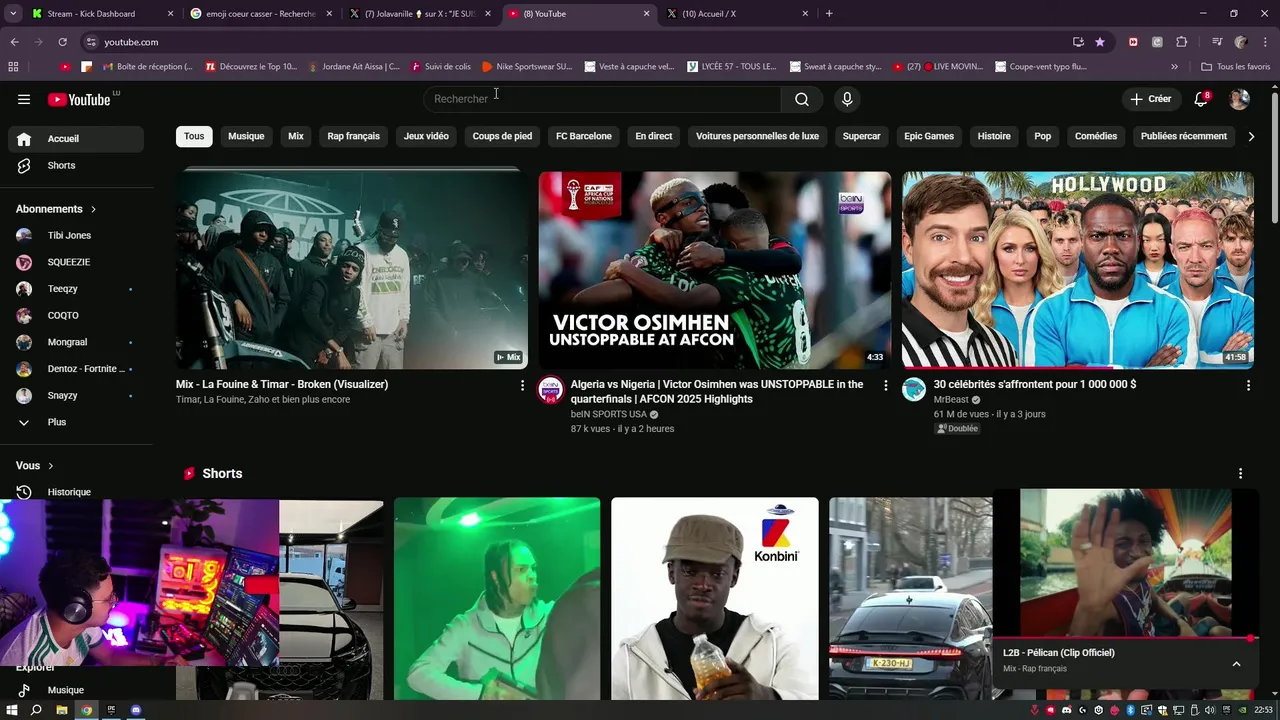Click the install app icon in address bar
This screenshot has height=720, width=1280.
pos(1078,42)
